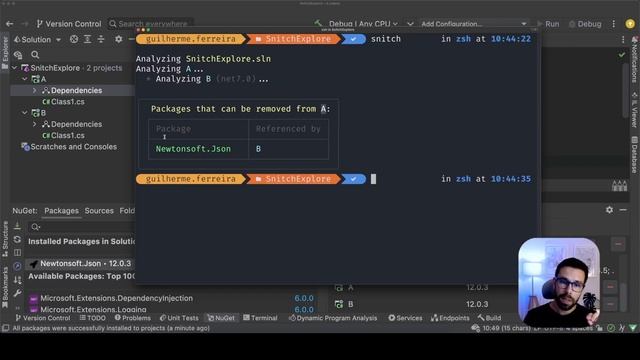Select Microsoft.Extensions.DependencyInjection package

click(116, 298)
